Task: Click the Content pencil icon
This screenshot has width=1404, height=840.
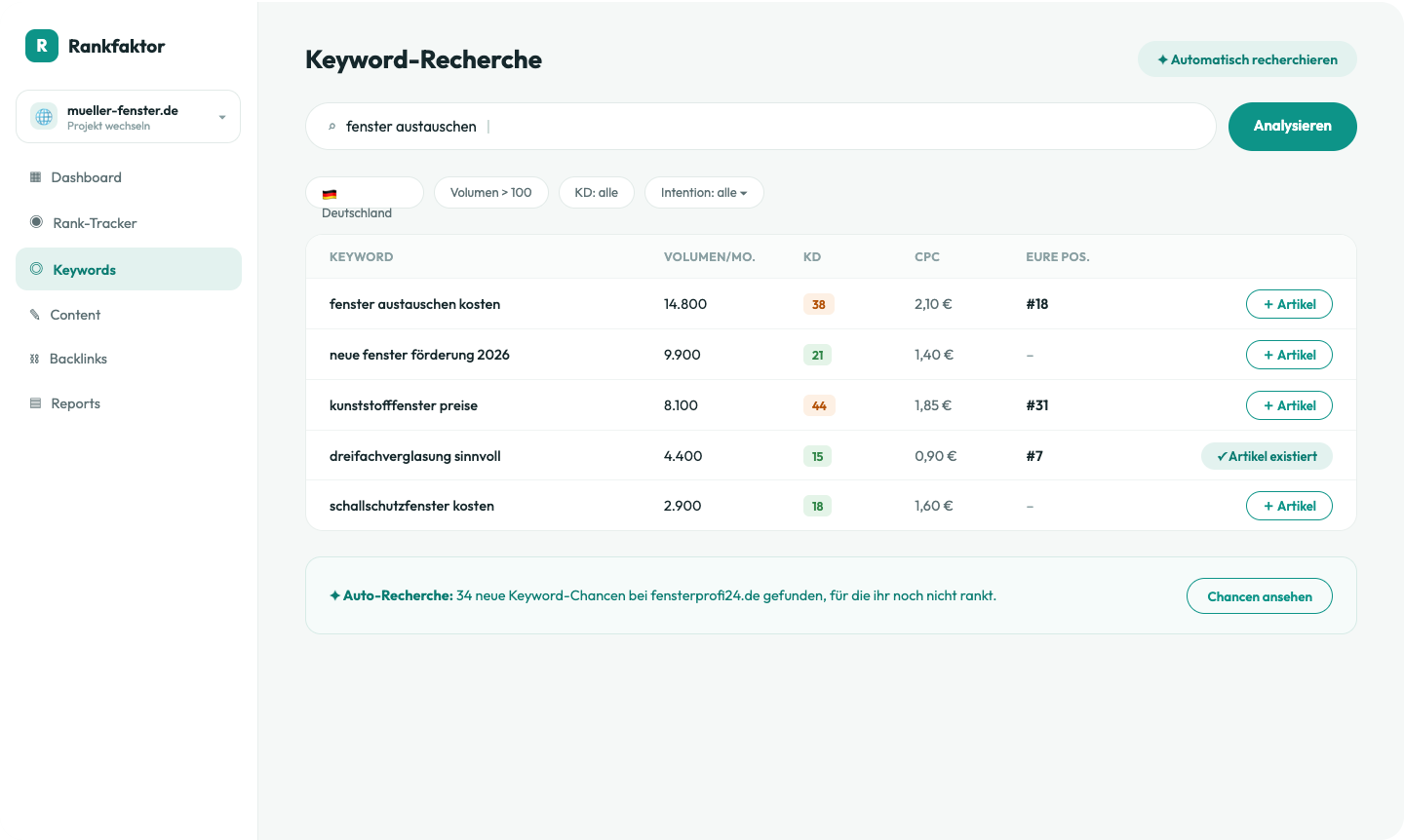Action: [35, 315]
